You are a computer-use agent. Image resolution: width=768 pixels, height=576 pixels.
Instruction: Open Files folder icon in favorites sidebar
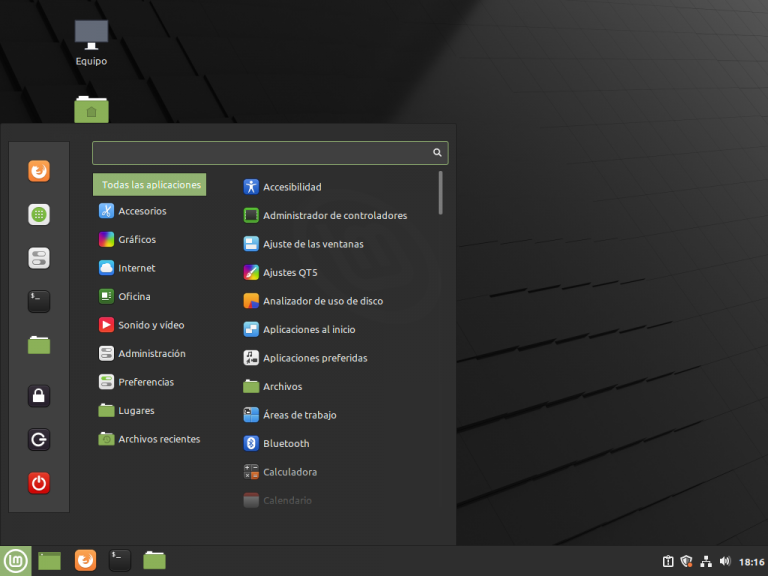coord(39,345)
